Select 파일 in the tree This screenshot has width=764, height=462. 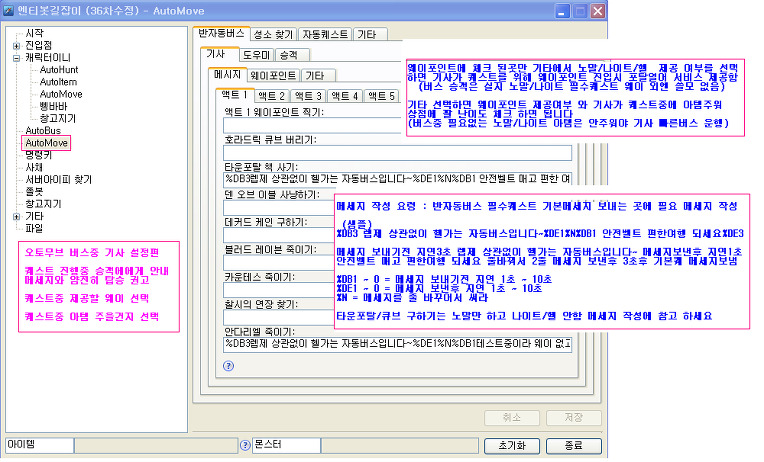coord(34,228)
